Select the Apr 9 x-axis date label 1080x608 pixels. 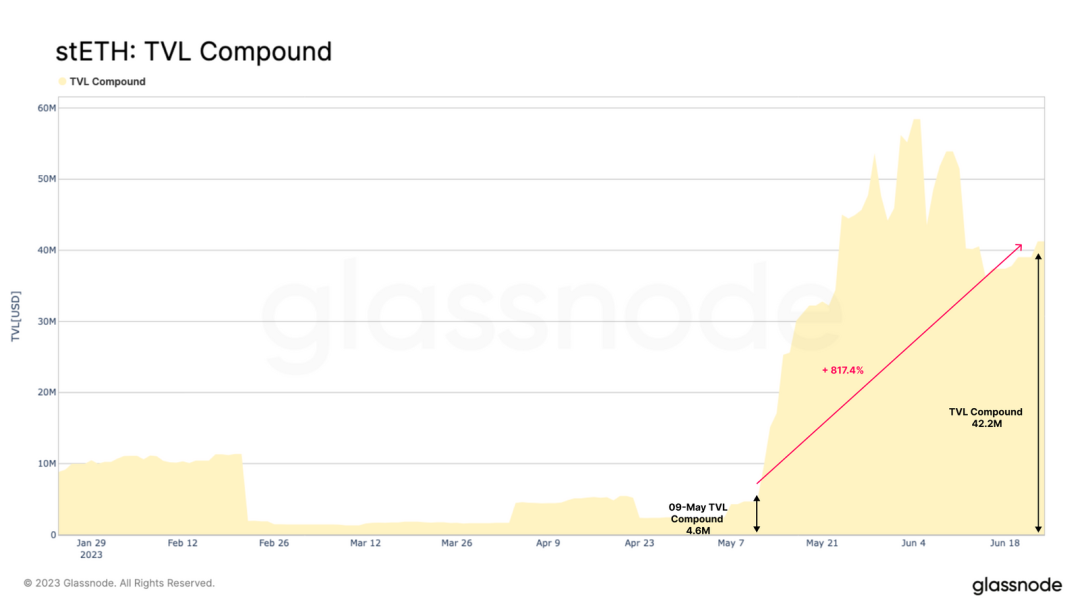[x=548, y=543]
